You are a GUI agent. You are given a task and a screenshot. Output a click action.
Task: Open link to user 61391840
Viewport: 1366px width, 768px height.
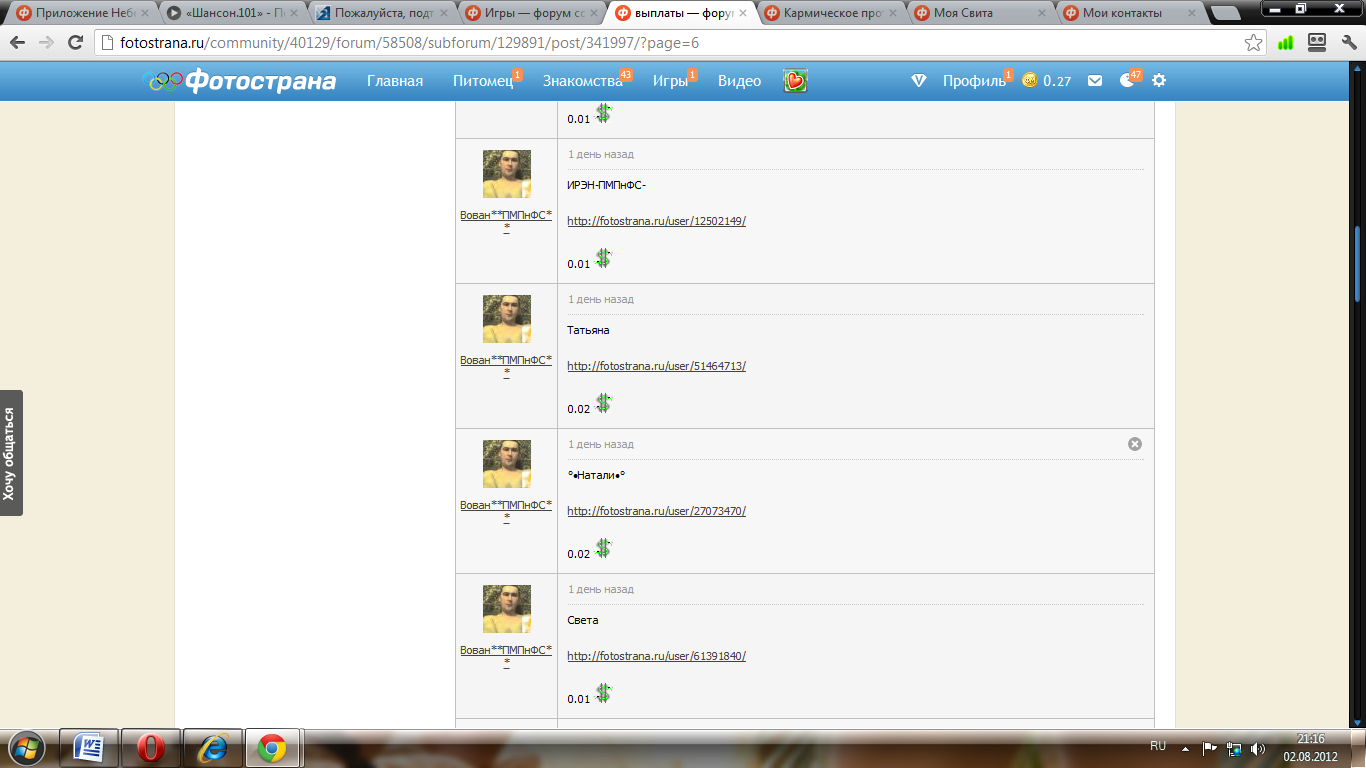656,656
